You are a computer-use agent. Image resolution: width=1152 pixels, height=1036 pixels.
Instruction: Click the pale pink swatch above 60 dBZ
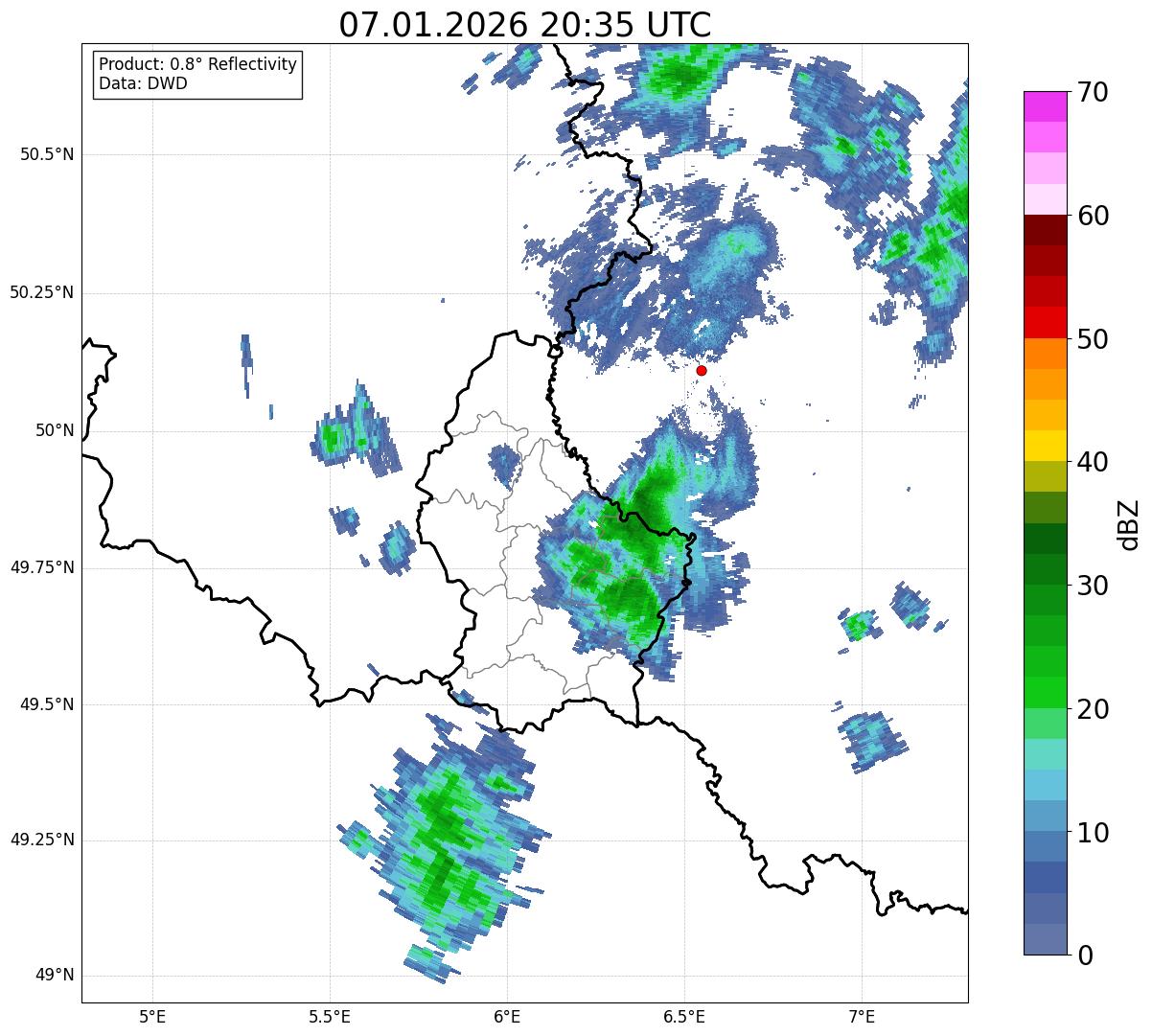(x=1045, y=199)
